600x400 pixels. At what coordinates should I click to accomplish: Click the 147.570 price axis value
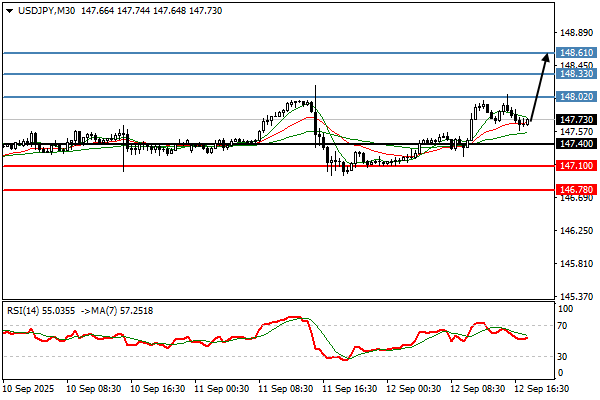576,132
